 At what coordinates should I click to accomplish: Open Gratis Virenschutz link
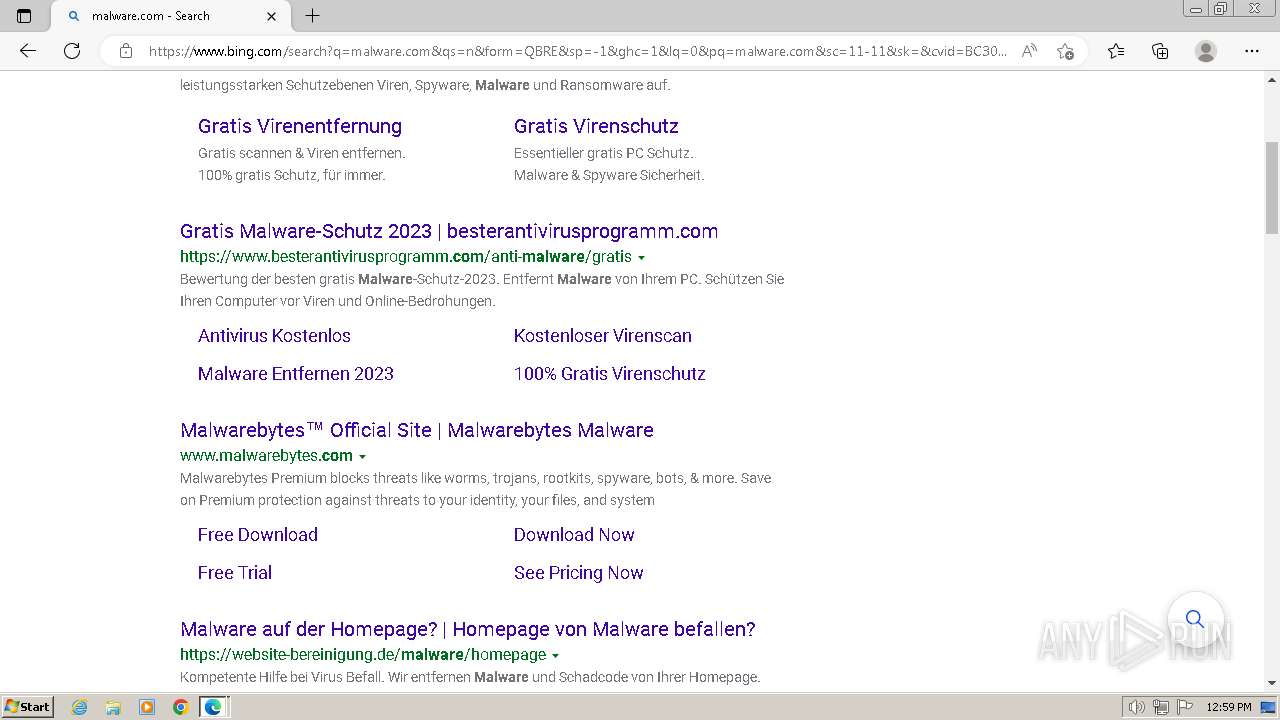tap(596, 126)
